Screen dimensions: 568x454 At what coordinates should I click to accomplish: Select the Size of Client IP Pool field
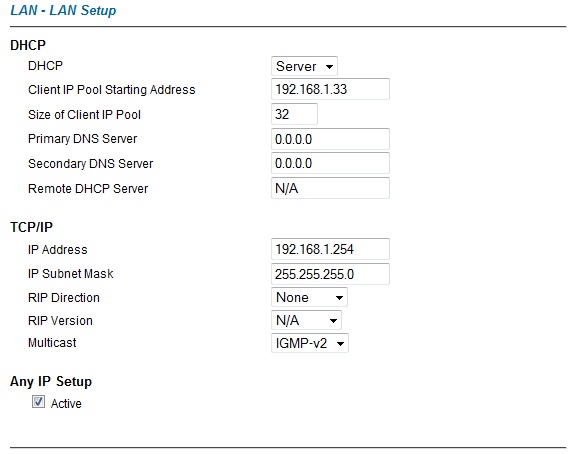pos(295,114)
